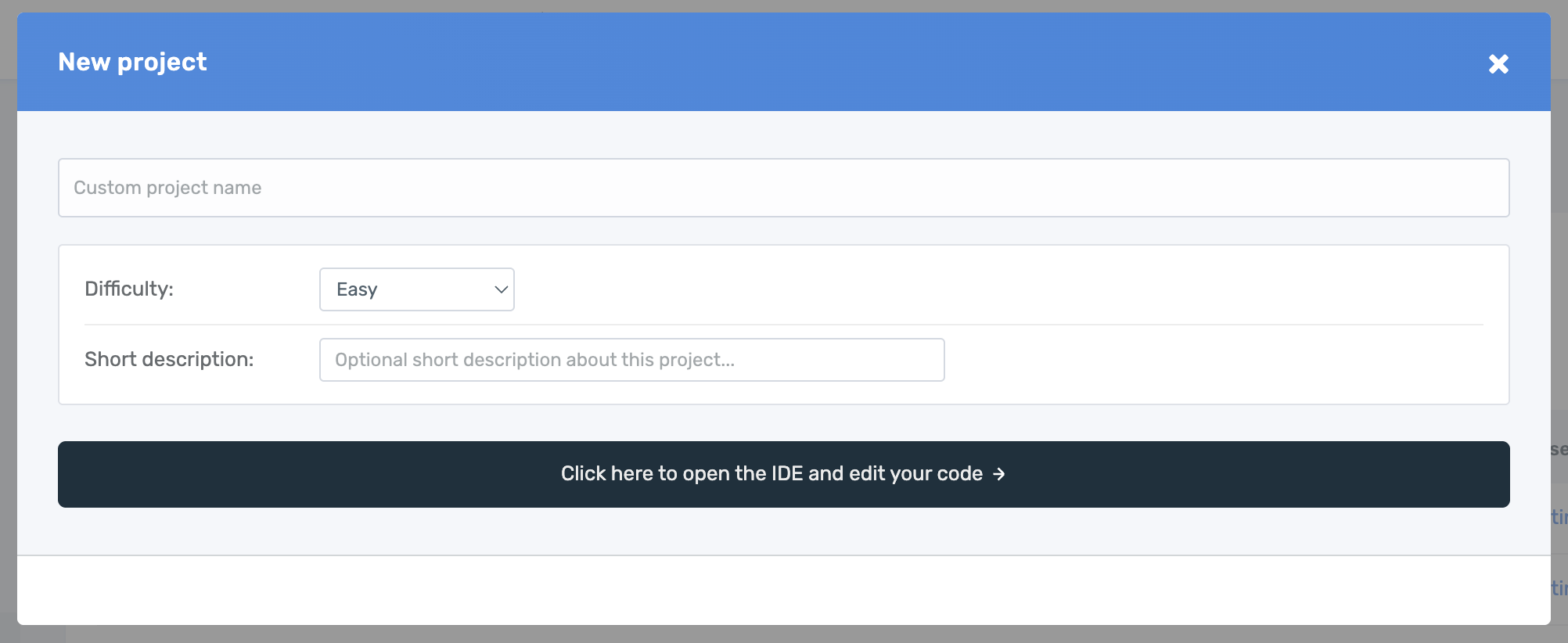This screenshot has height=643, width=1568.
Task: Click the empty area right of Short description field
Action: 1213,360
